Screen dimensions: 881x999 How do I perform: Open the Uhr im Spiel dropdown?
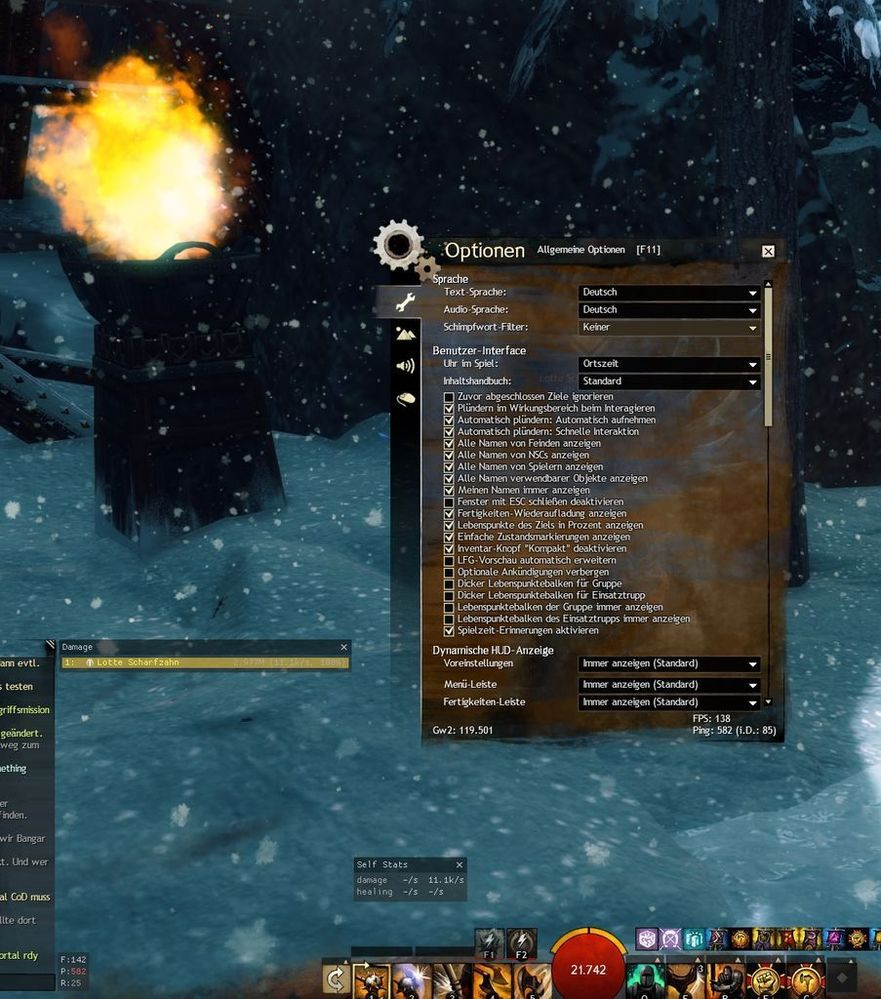[669, 364]
